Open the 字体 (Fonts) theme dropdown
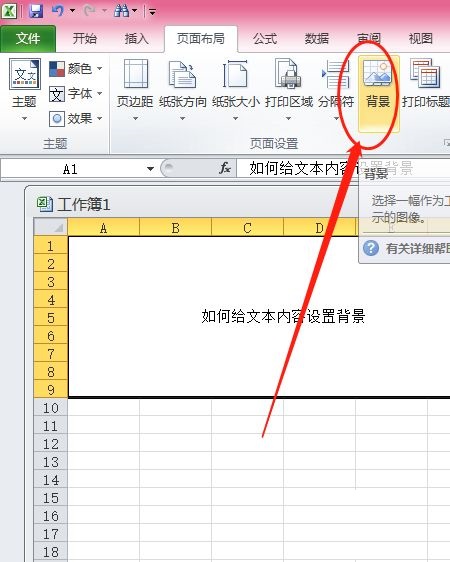This screenshot has height=562, width=450. tap(76, 94)
